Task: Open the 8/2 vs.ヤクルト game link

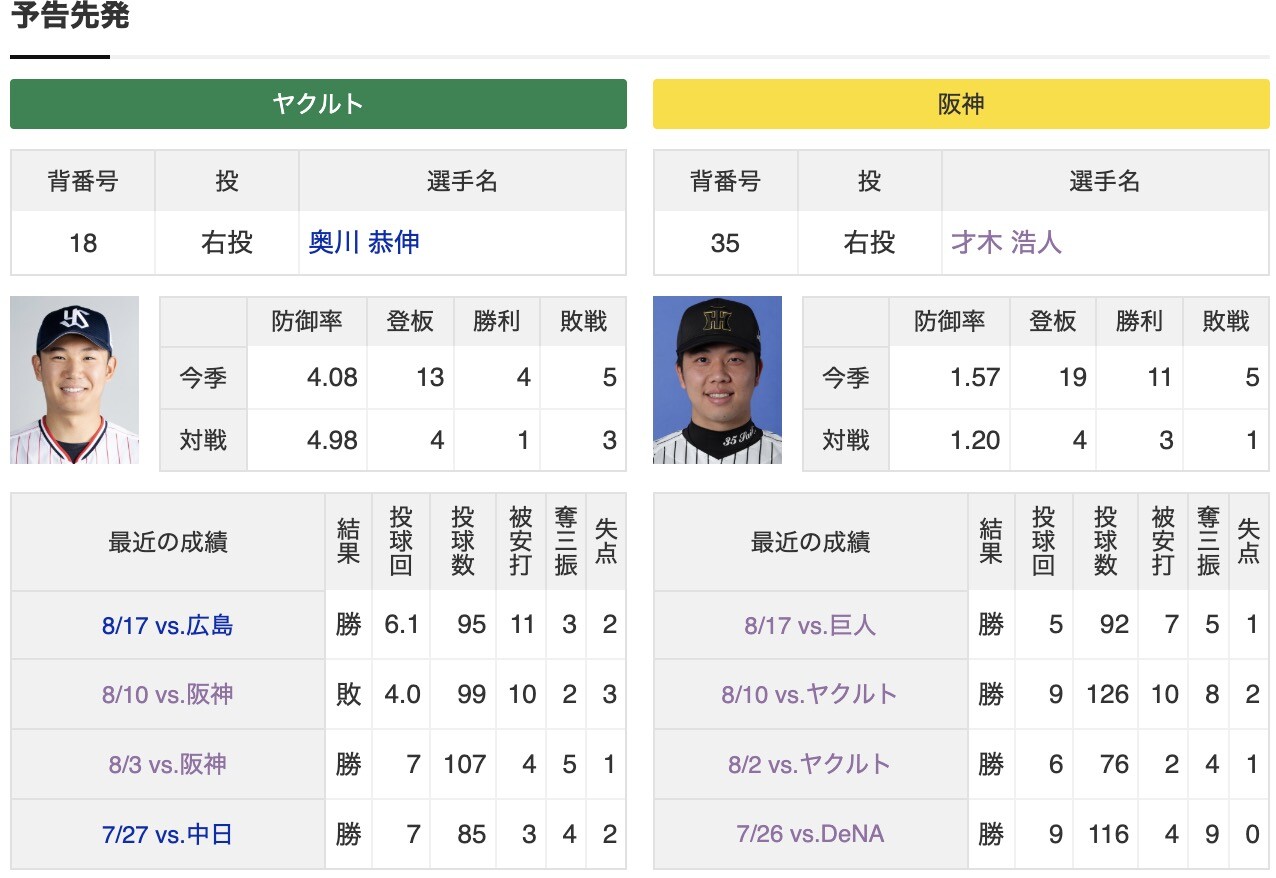Action: click(810, 765)
